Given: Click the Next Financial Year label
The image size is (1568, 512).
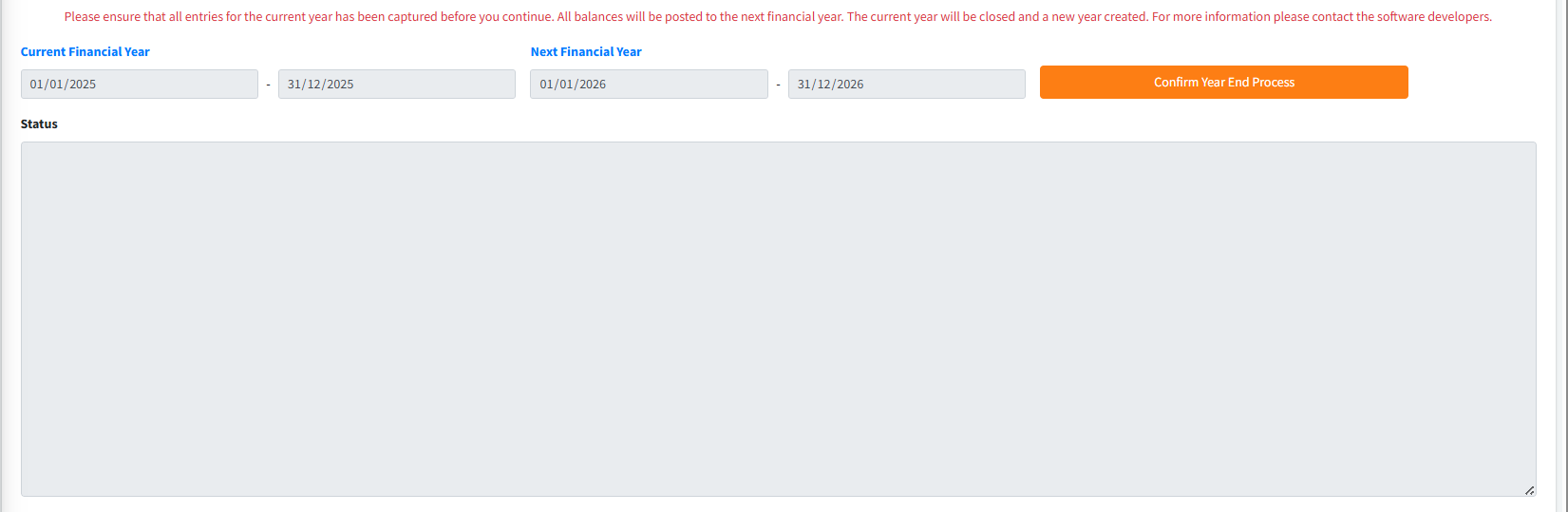Looking at the screenshot, I should point(586,52).
